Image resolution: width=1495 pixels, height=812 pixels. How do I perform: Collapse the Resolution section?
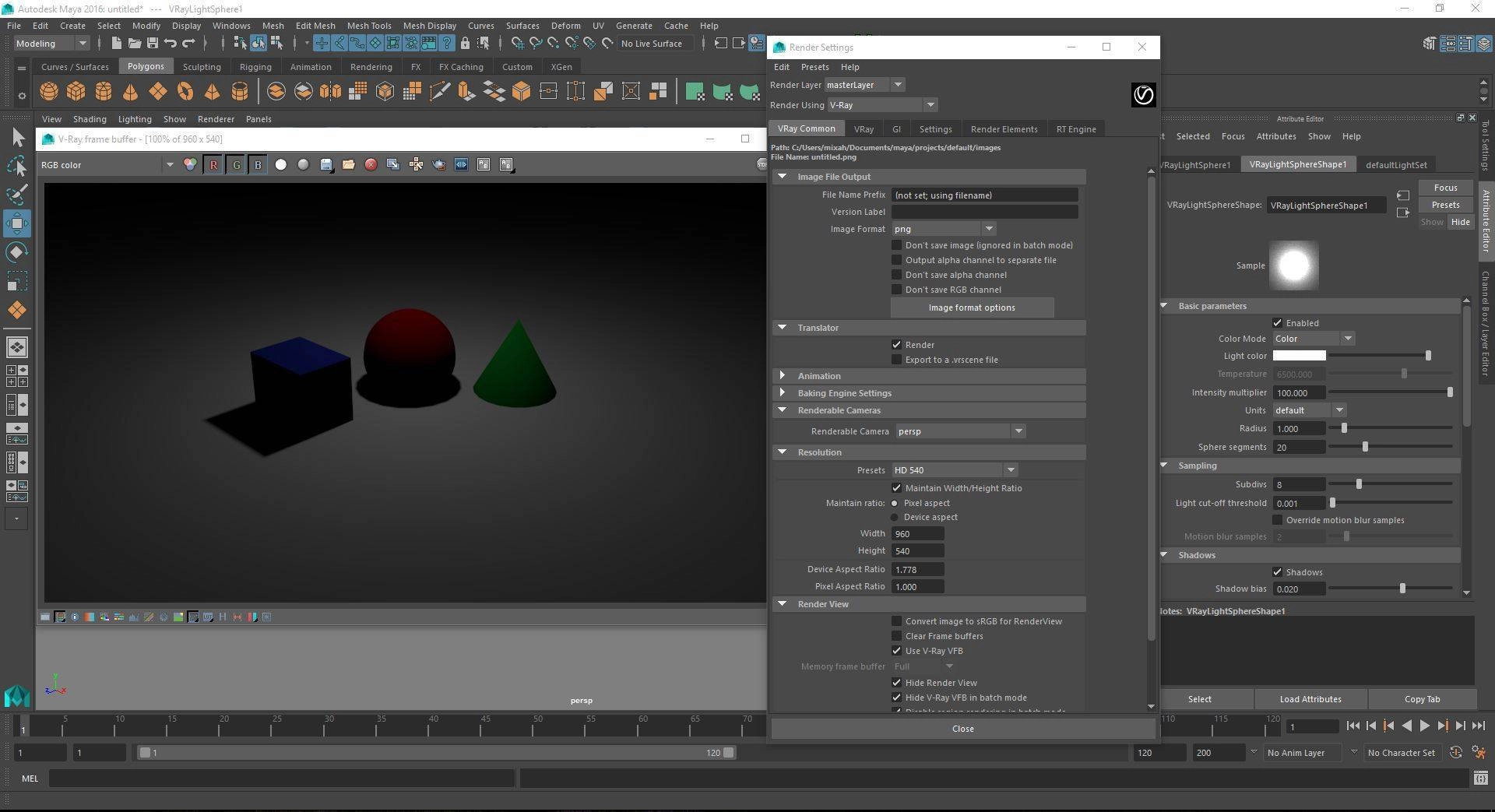tap(782, 452)
